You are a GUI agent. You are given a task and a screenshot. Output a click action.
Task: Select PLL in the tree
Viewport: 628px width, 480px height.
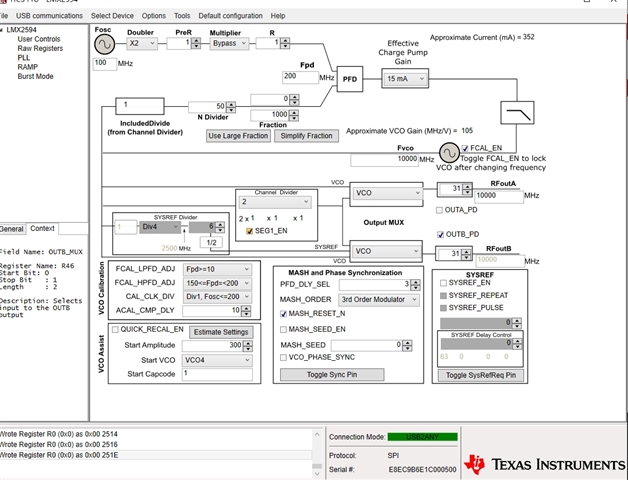click(x=24, y=58)
